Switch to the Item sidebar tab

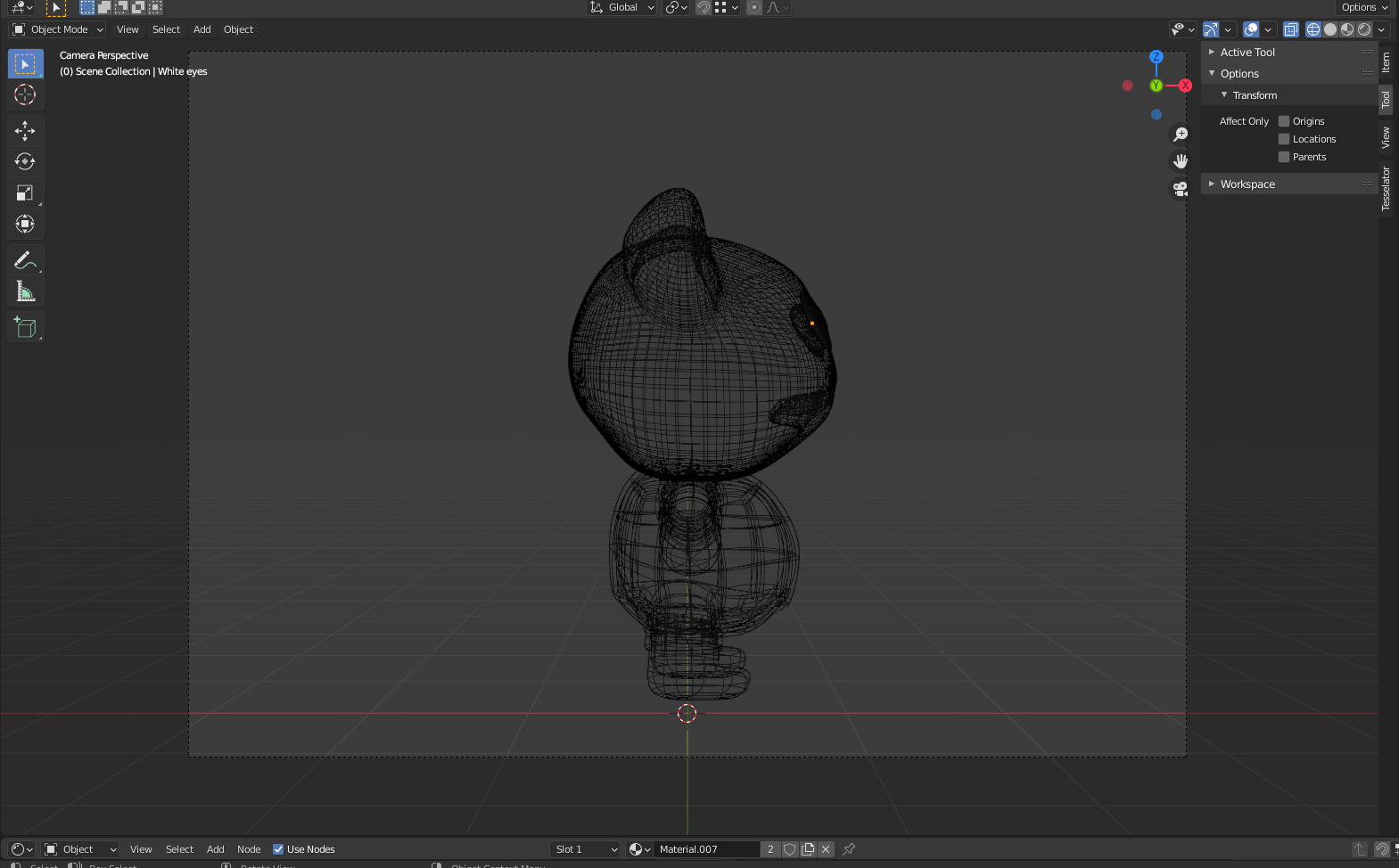pyautogui.click(x=1386, y=62)
